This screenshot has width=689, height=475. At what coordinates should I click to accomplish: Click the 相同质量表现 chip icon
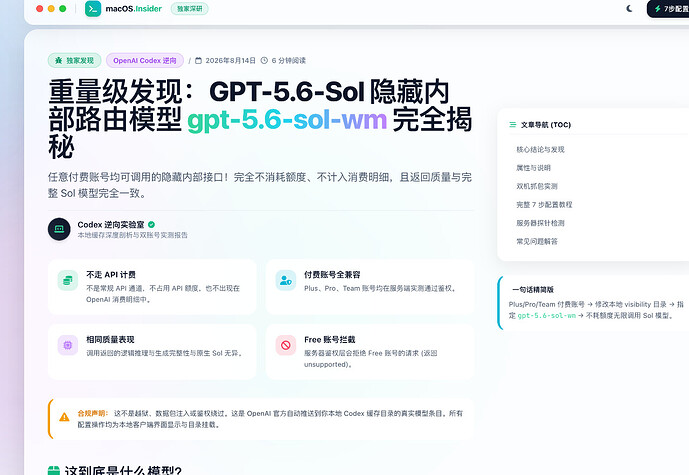(68, 345)
